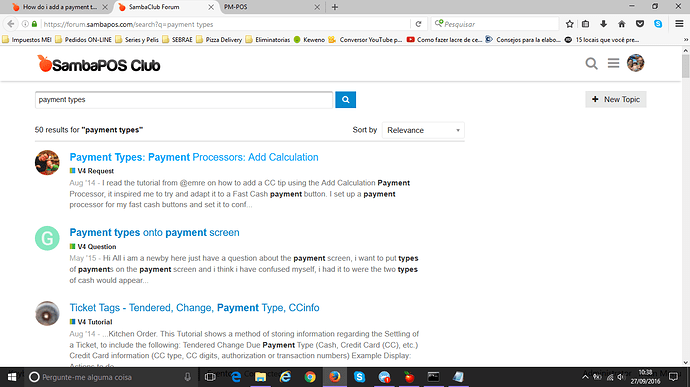This screenshot has height=387, width=690.
Task: Close the SambaClub Forum tab
Action: click(x=211, y=7)
